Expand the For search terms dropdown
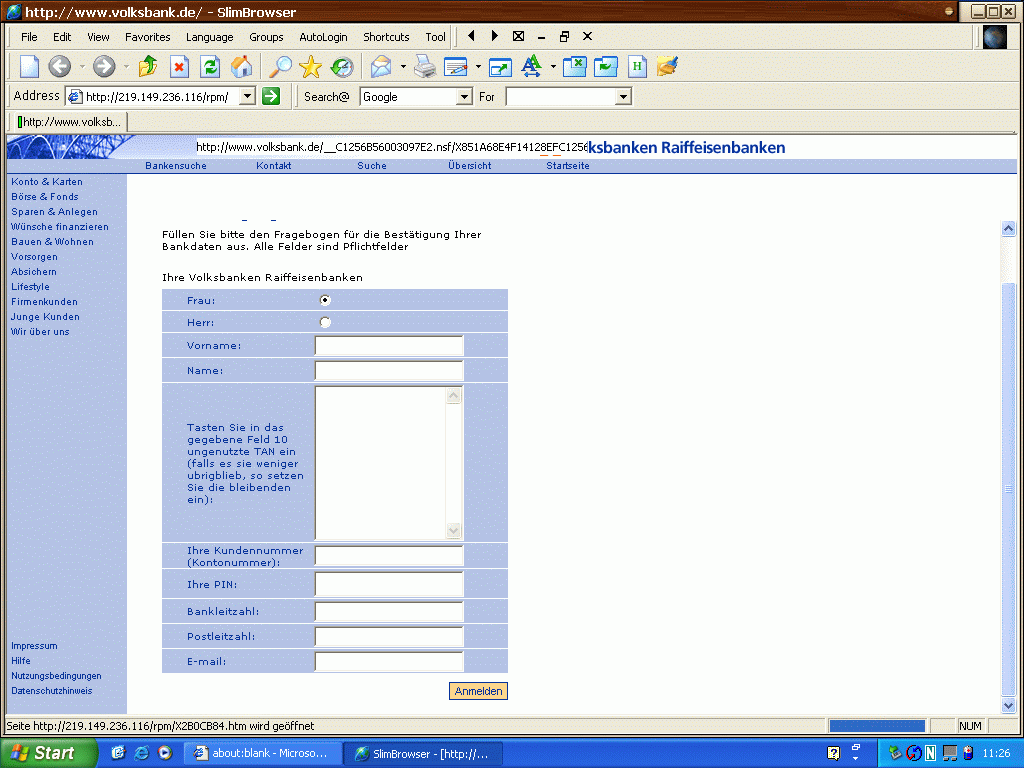 click(x=624, y=97)
